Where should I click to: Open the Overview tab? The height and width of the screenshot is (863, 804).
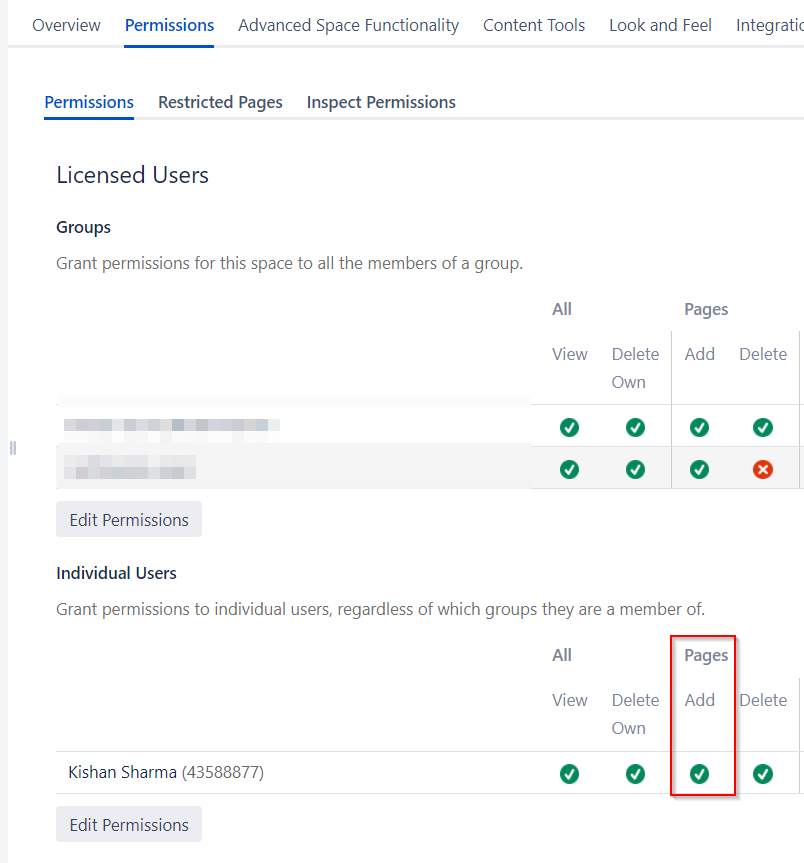tap(66, 25)
